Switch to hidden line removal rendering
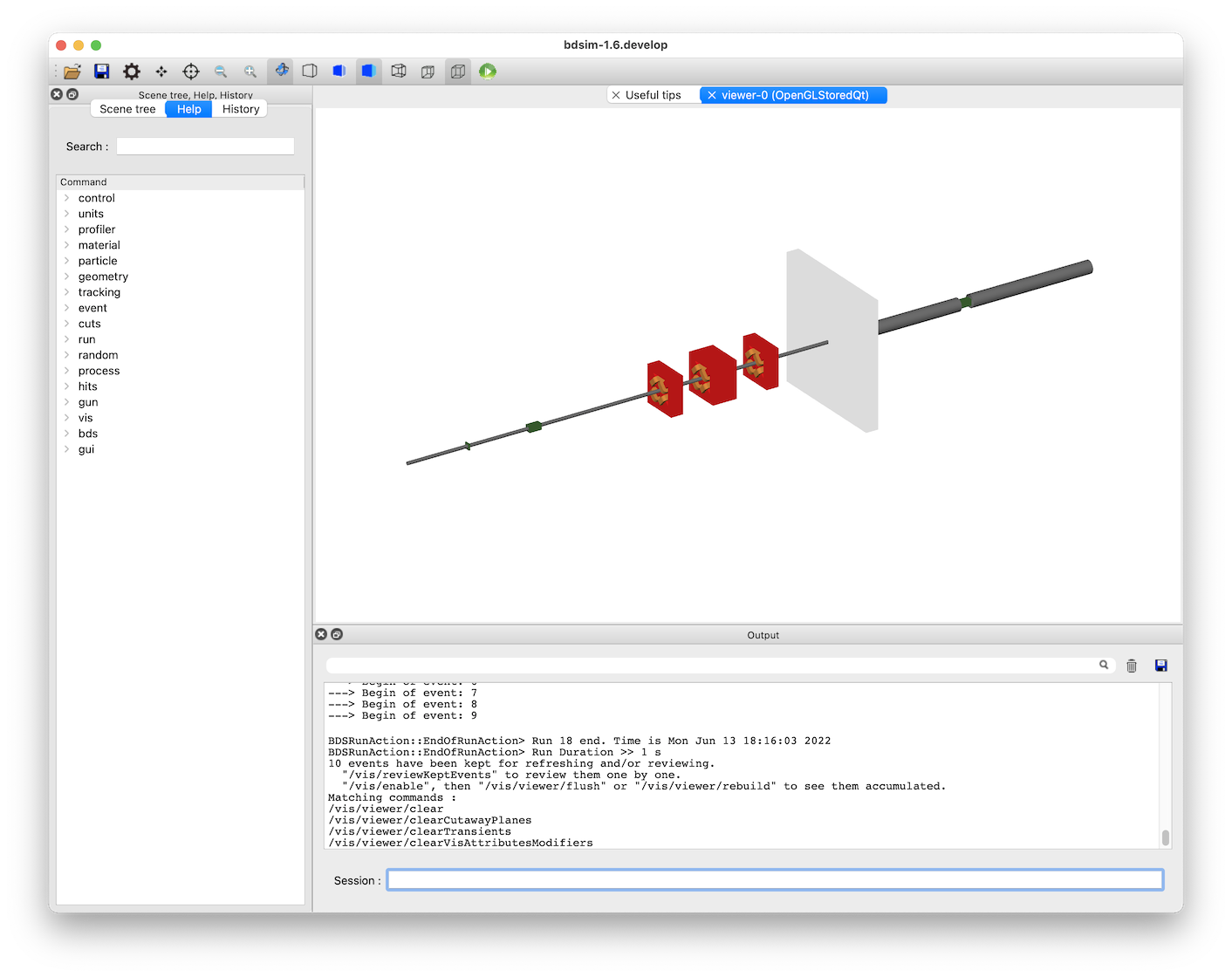The height and width of the screenshot is (977, 1232). (x=310, y=72)
